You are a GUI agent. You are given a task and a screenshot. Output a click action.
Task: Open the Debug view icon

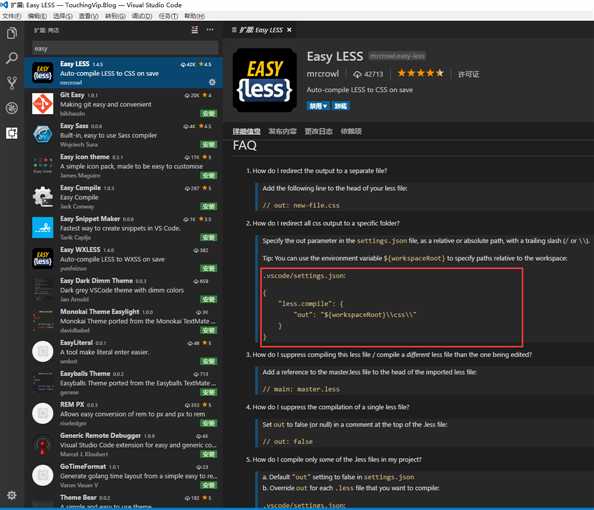tap(12, 108)
